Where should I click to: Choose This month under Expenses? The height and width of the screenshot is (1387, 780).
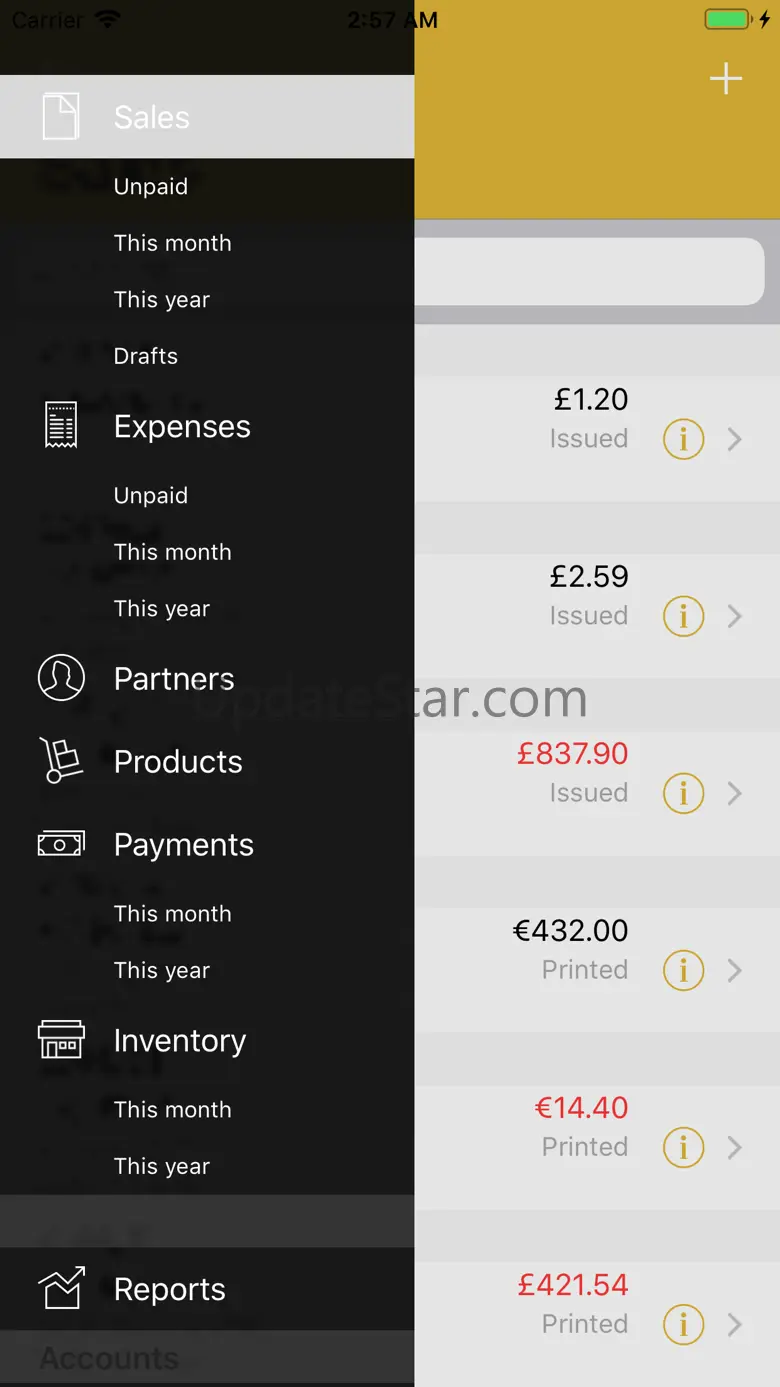(172, 552)
